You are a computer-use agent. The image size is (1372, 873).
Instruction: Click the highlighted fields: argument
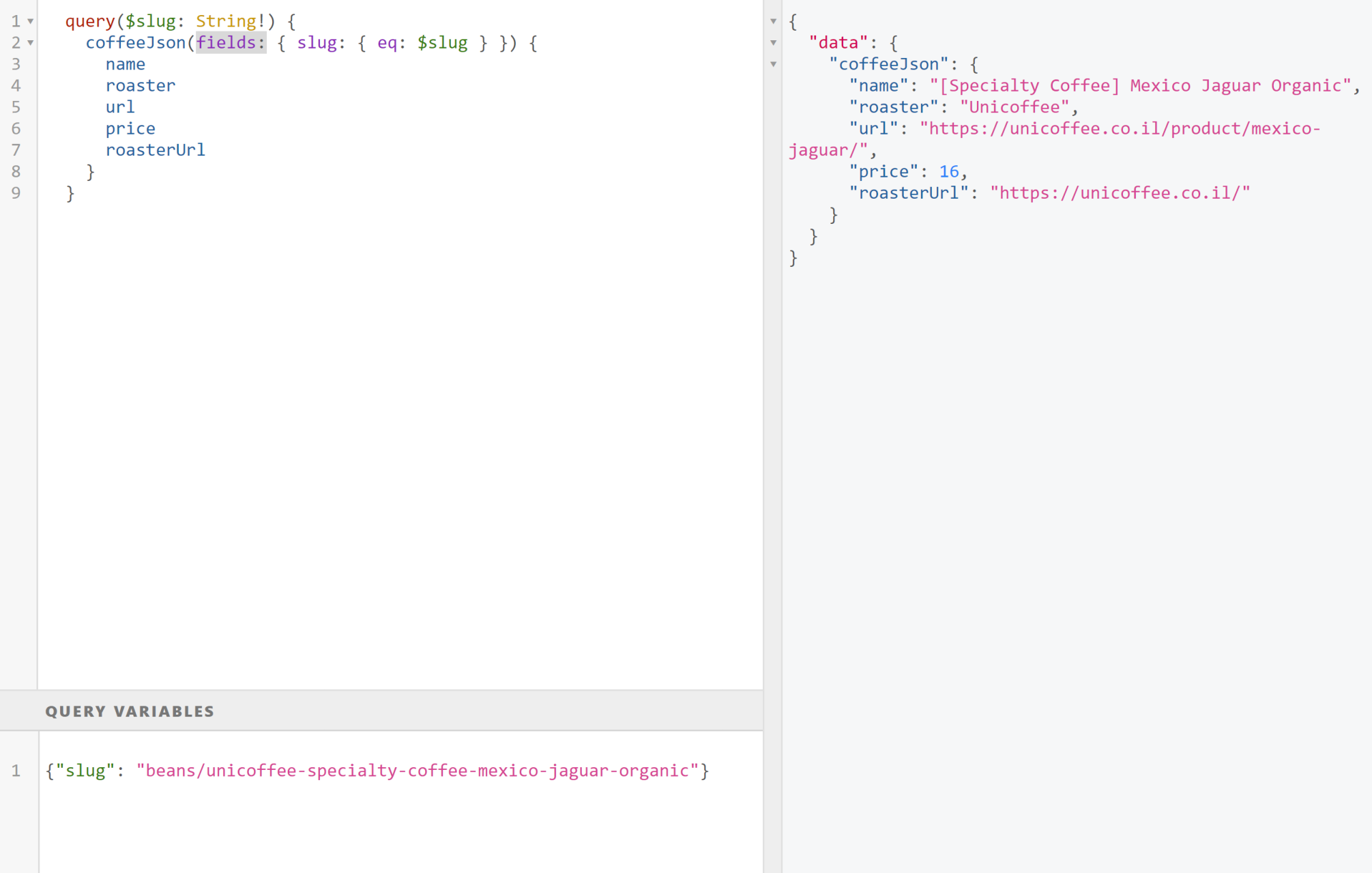[x=230, y=43]
